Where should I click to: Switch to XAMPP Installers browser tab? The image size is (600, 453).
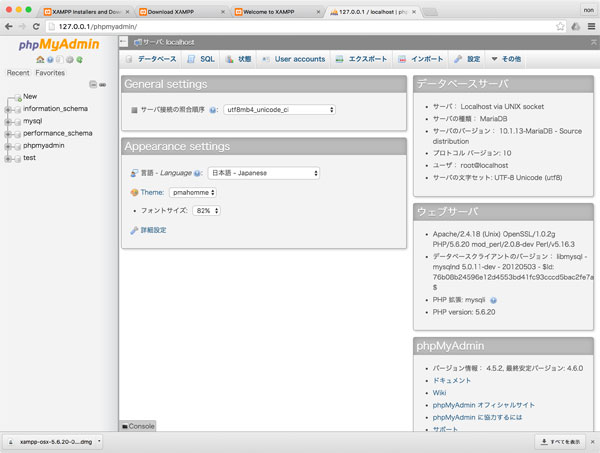(x=86, y=12)
